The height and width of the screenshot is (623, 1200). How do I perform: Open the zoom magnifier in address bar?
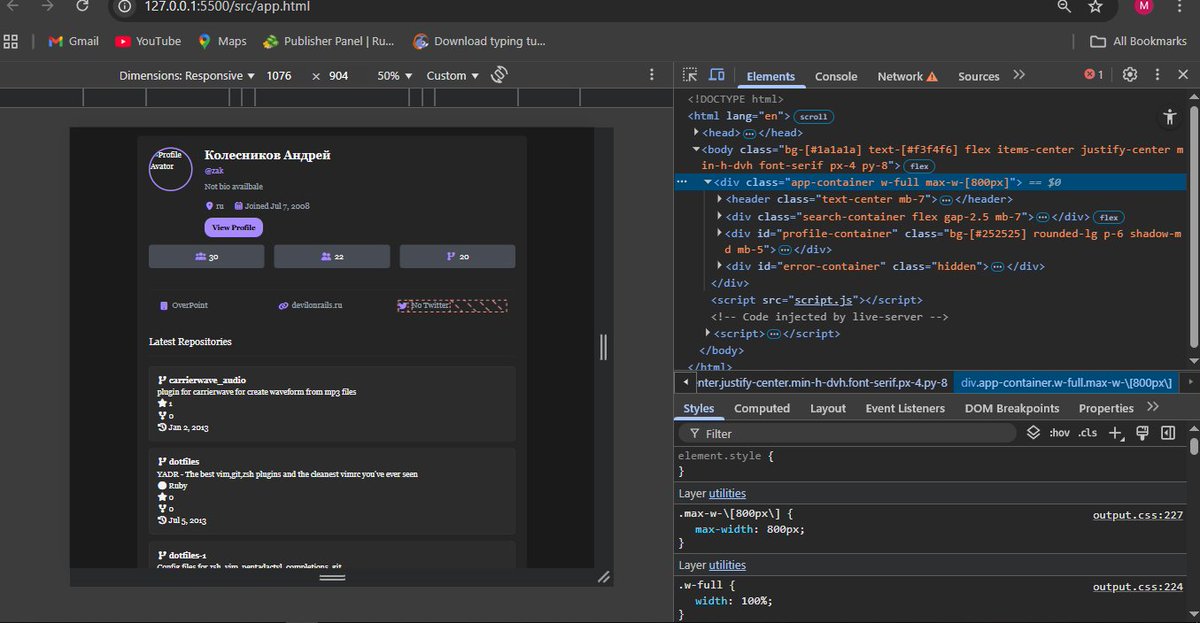coord(1064,7)
